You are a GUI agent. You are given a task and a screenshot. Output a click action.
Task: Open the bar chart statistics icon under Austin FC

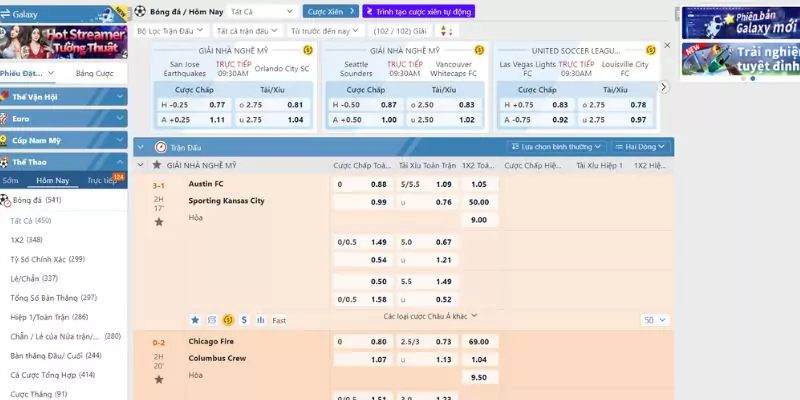click(x=261, y=320)
